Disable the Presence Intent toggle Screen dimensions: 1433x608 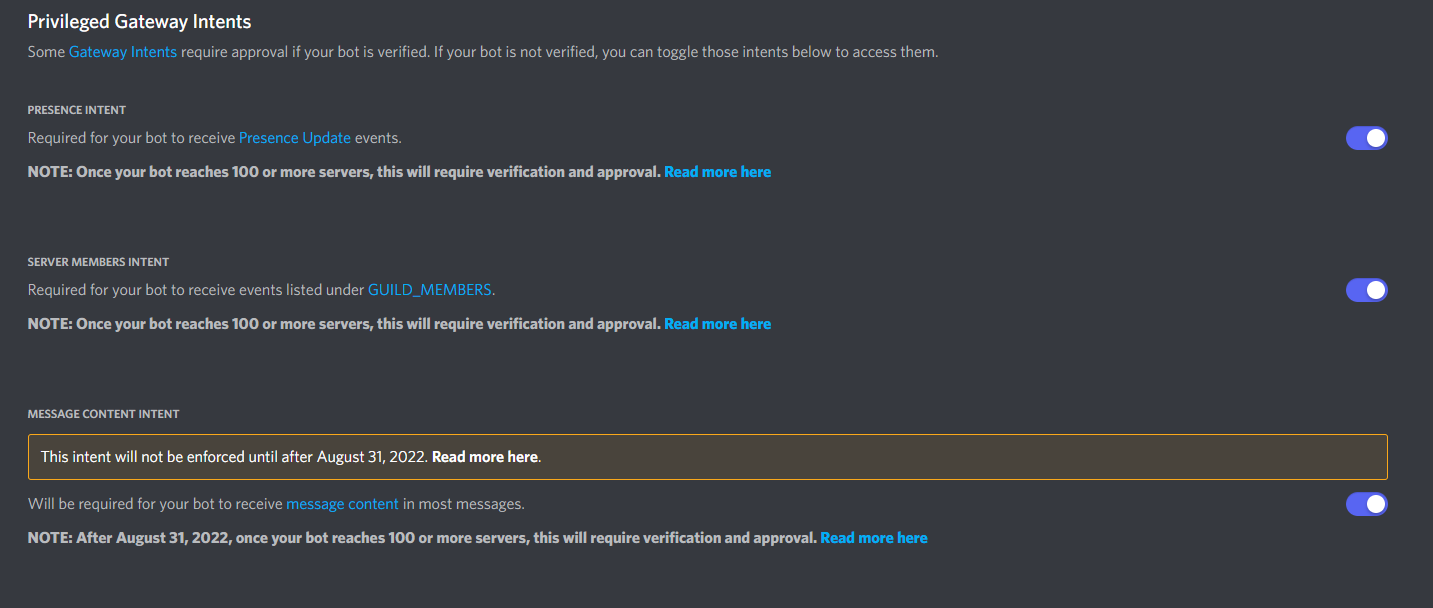click(x=1366, y=138)
